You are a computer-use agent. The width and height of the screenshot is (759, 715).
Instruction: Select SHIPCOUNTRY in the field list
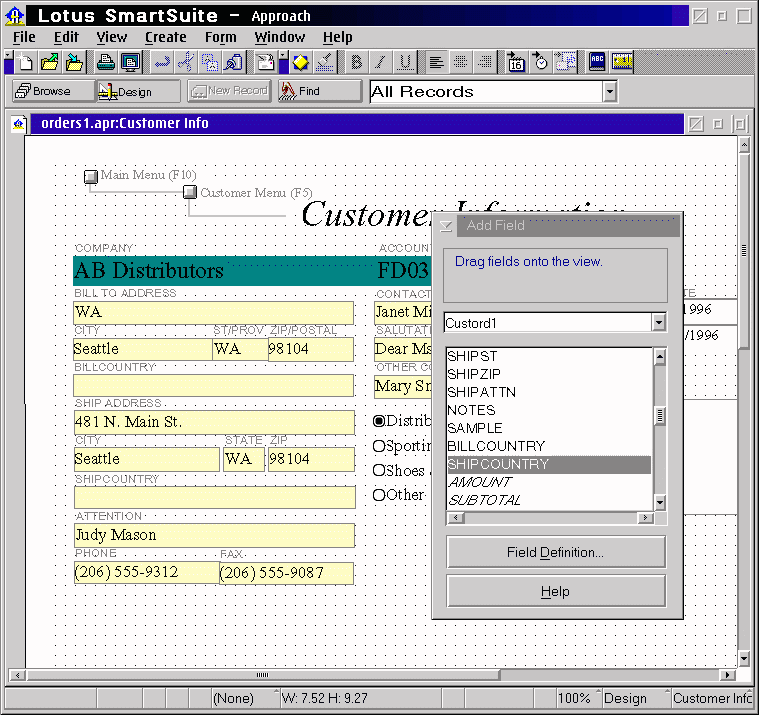[549, 464]
